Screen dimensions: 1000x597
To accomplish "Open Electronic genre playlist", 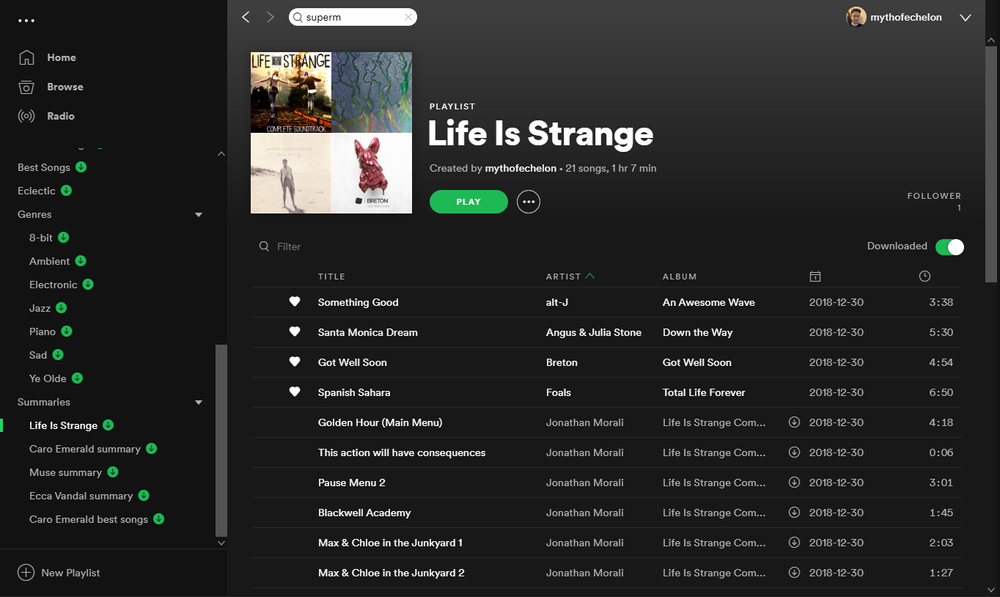I will [x=53, y=284].
